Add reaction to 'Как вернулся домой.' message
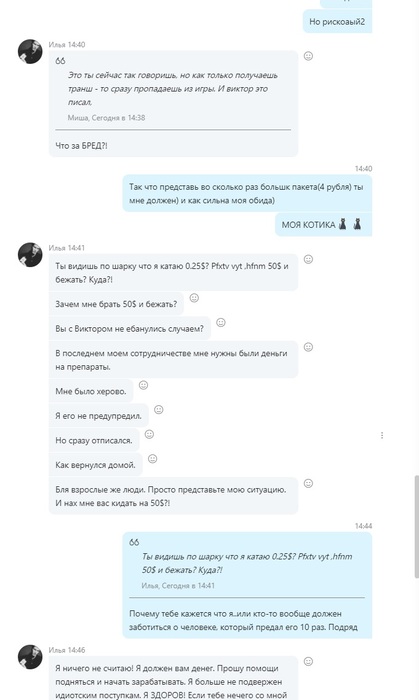This screenshot has height=700, width=419. [152, 458]
